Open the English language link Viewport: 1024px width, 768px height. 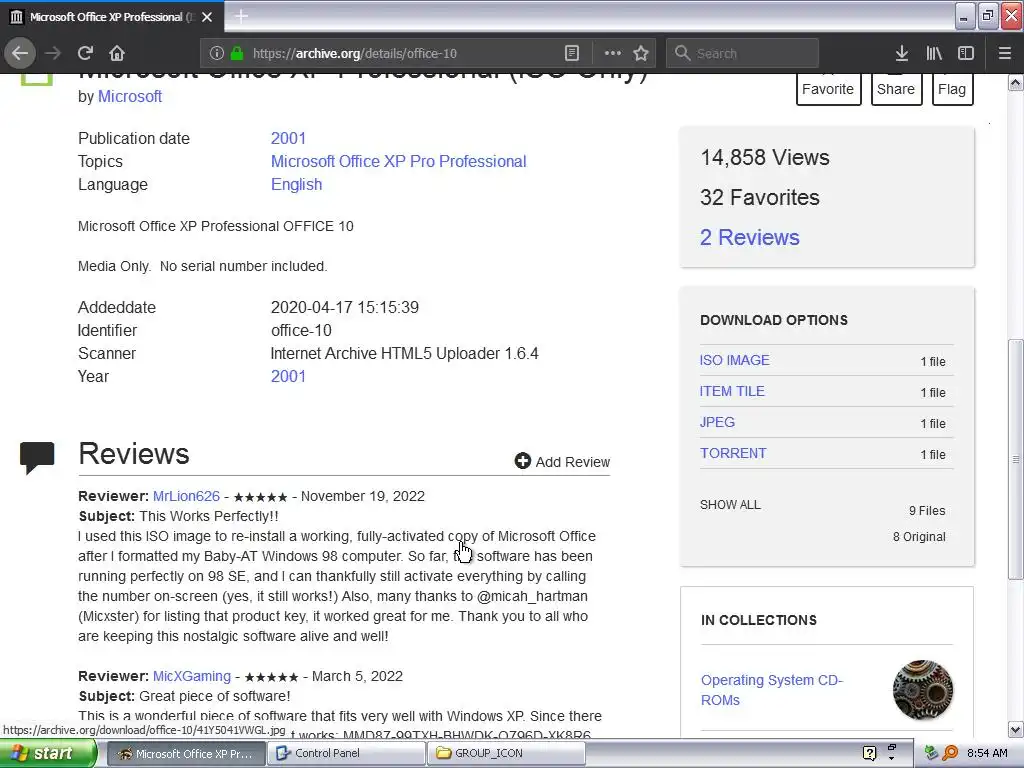[x=296, y=184]
